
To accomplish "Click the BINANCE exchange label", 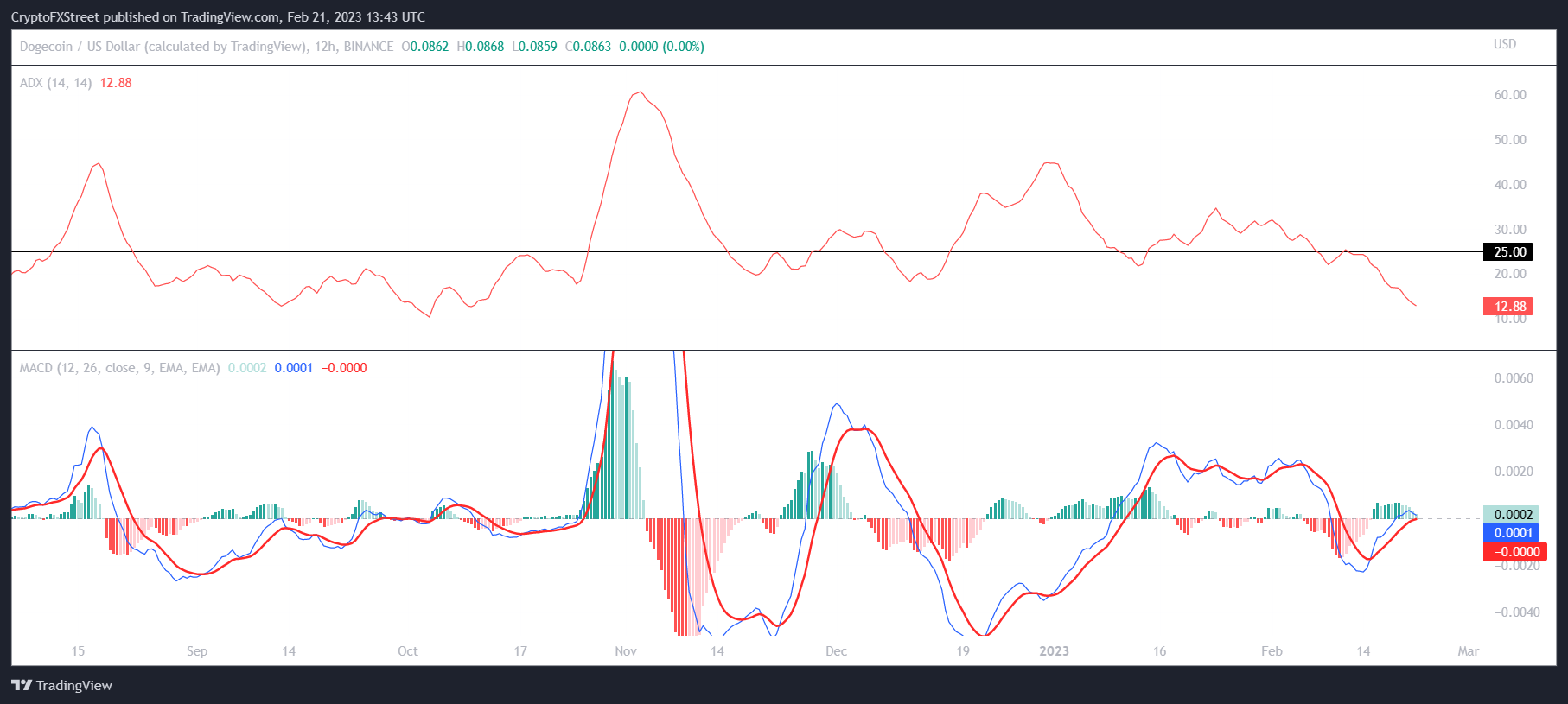I will [x=368, y=47].
